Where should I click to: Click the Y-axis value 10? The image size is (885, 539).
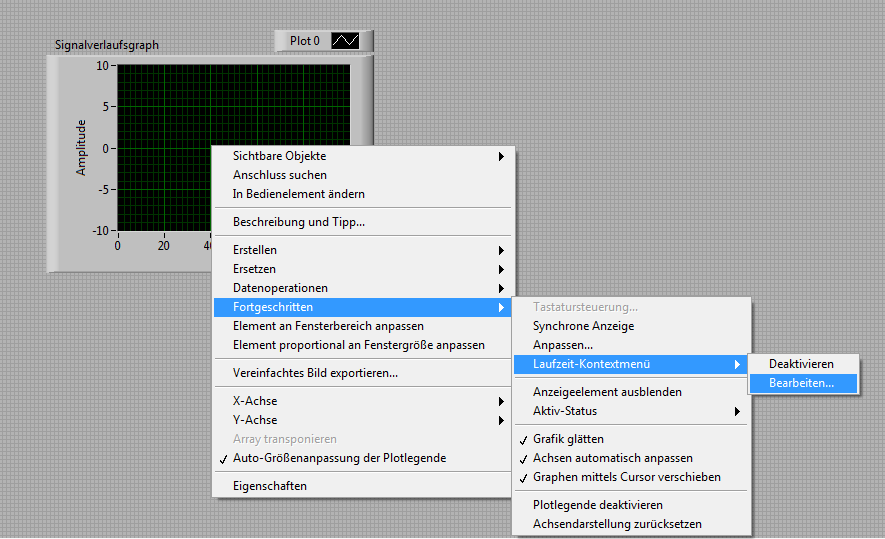pyautogui.click(x=102, y=65)
